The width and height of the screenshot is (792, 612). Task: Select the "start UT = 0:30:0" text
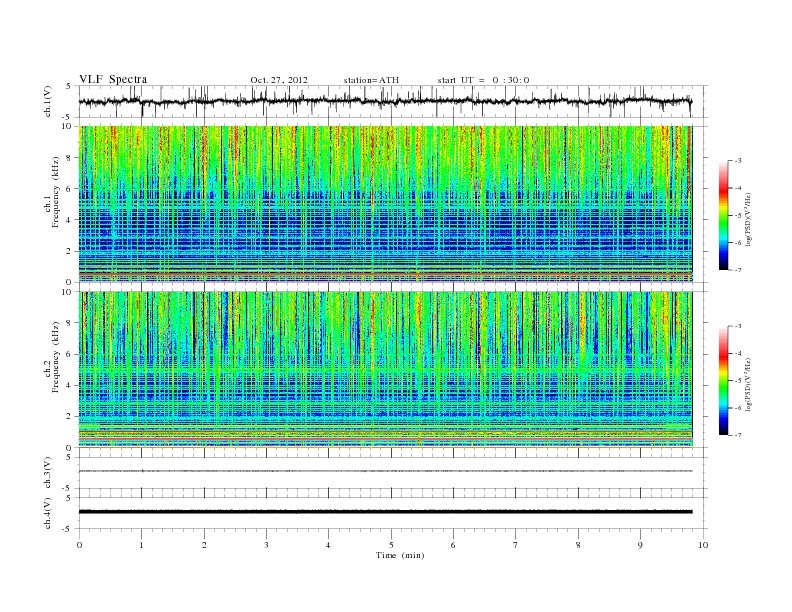483,80
